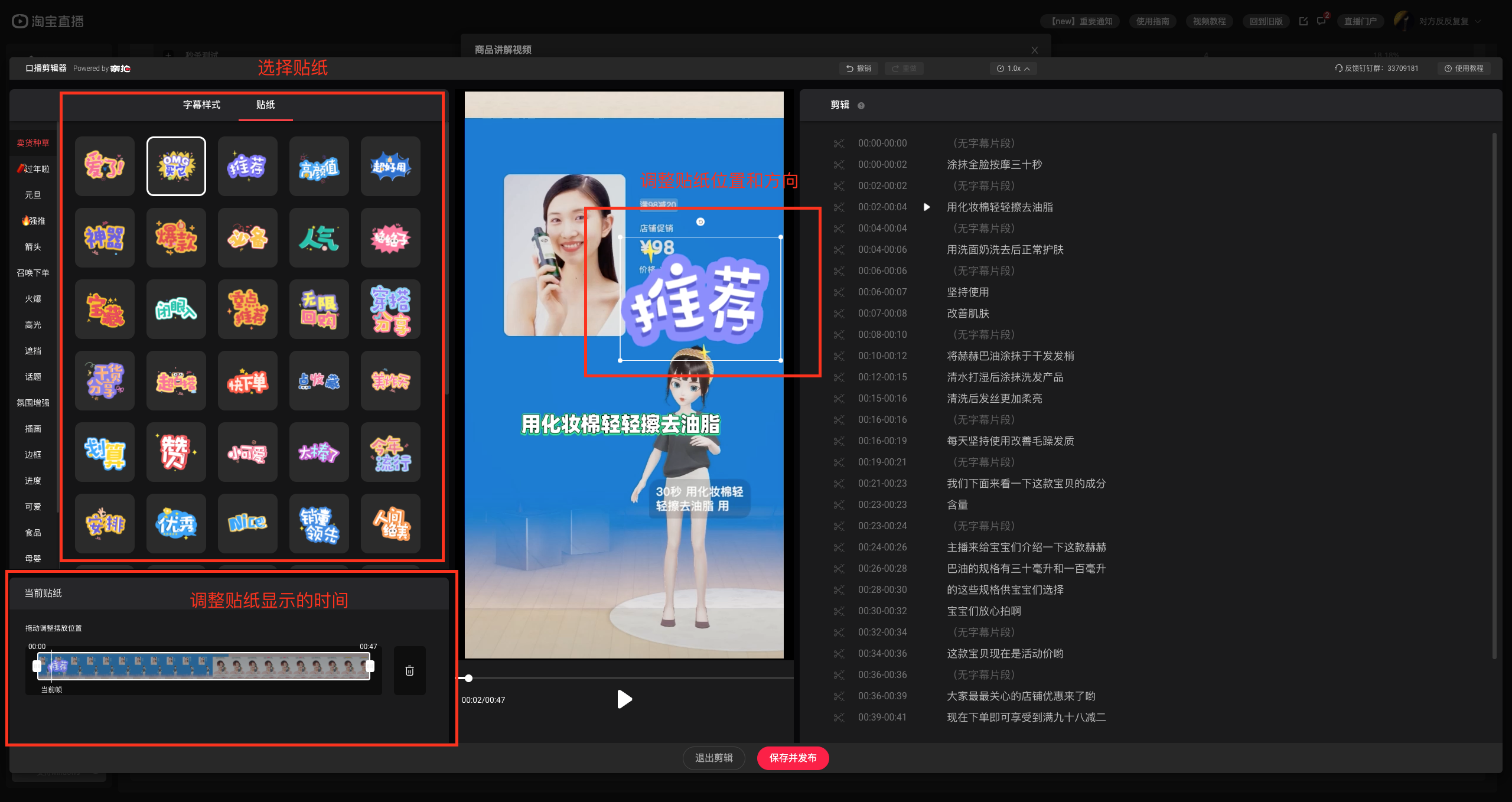Screen dimensions: 1512x802
Task: Open the external link icon in top bar
Action: pos(1304,21)
